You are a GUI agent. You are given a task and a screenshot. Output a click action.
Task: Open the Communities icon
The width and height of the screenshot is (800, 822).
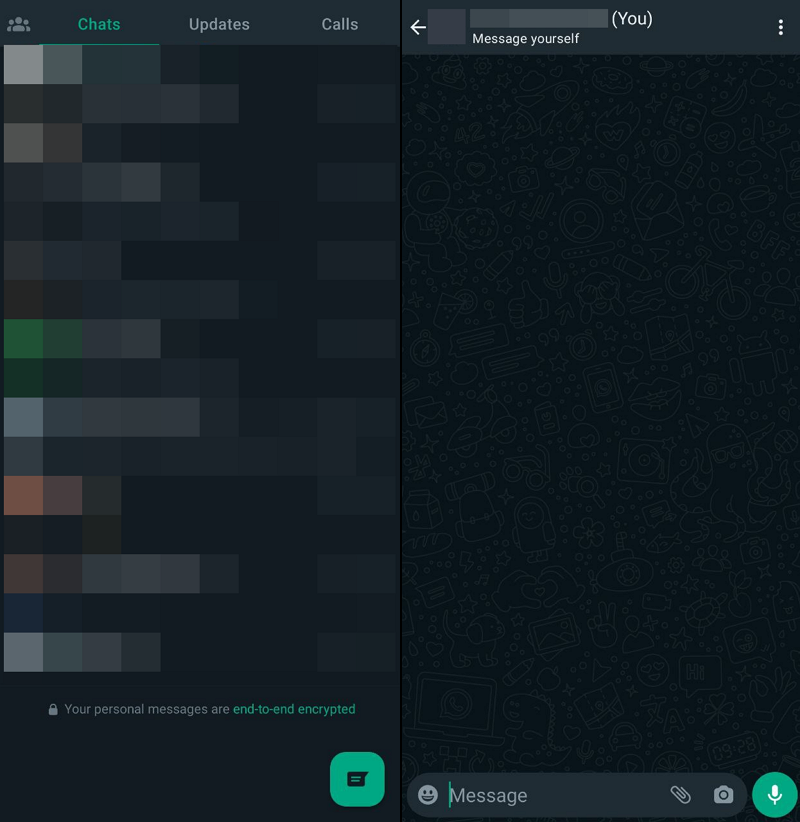tap(18, 24)
